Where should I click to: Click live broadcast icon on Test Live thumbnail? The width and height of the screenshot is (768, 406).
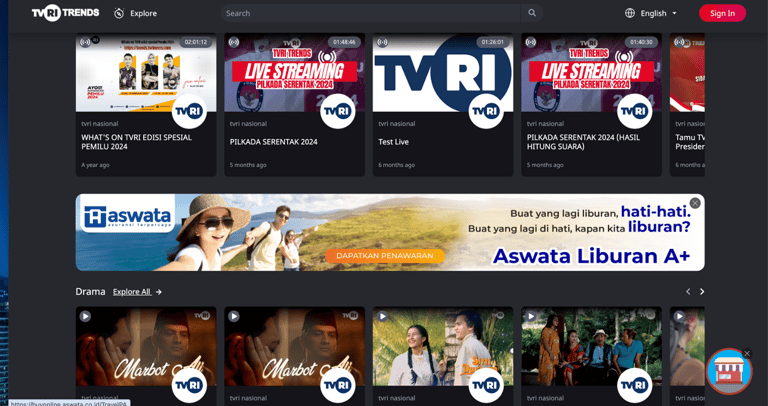point(382,42)
